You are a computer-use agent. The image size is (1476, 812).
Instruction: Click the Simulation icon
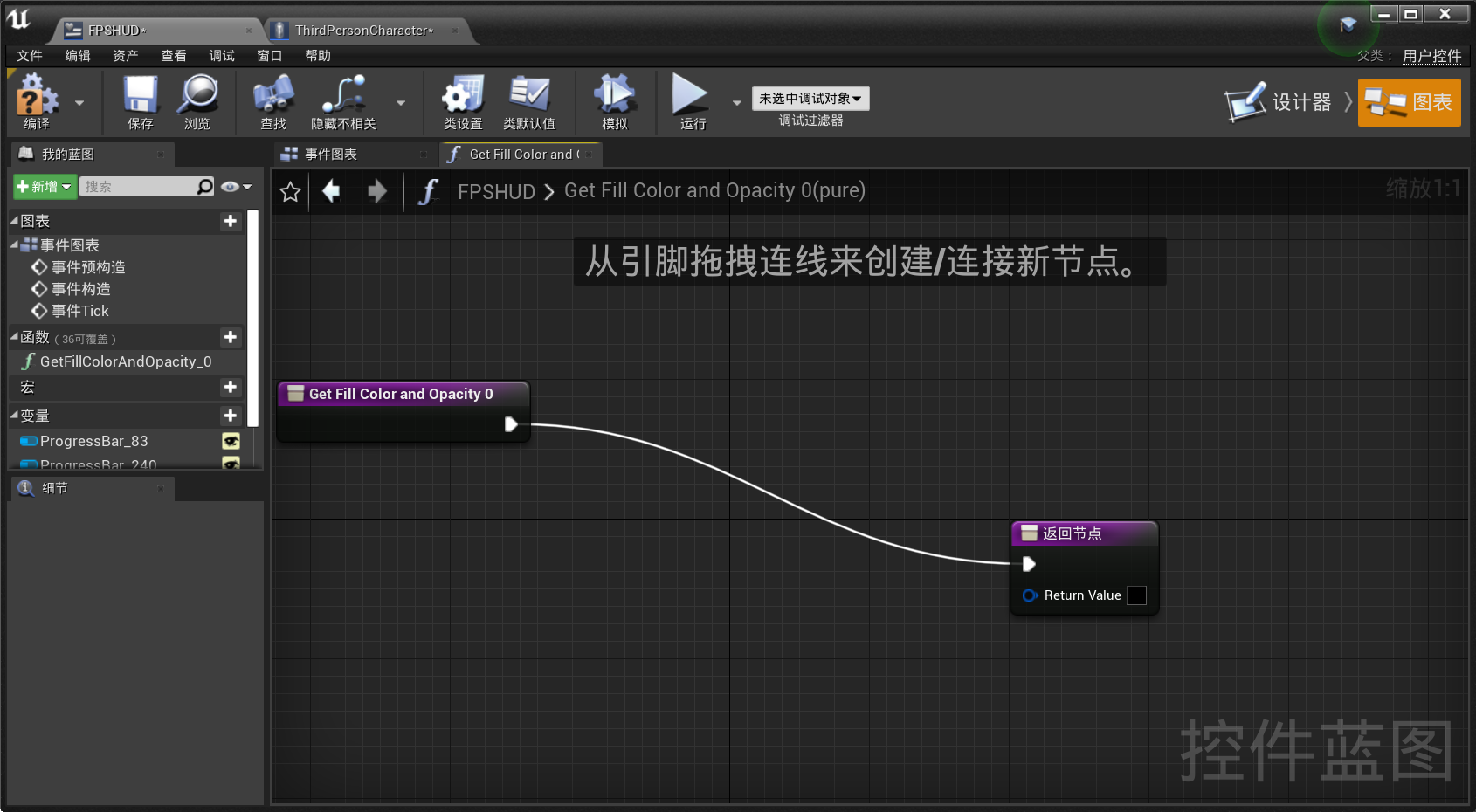pos(614,96)
